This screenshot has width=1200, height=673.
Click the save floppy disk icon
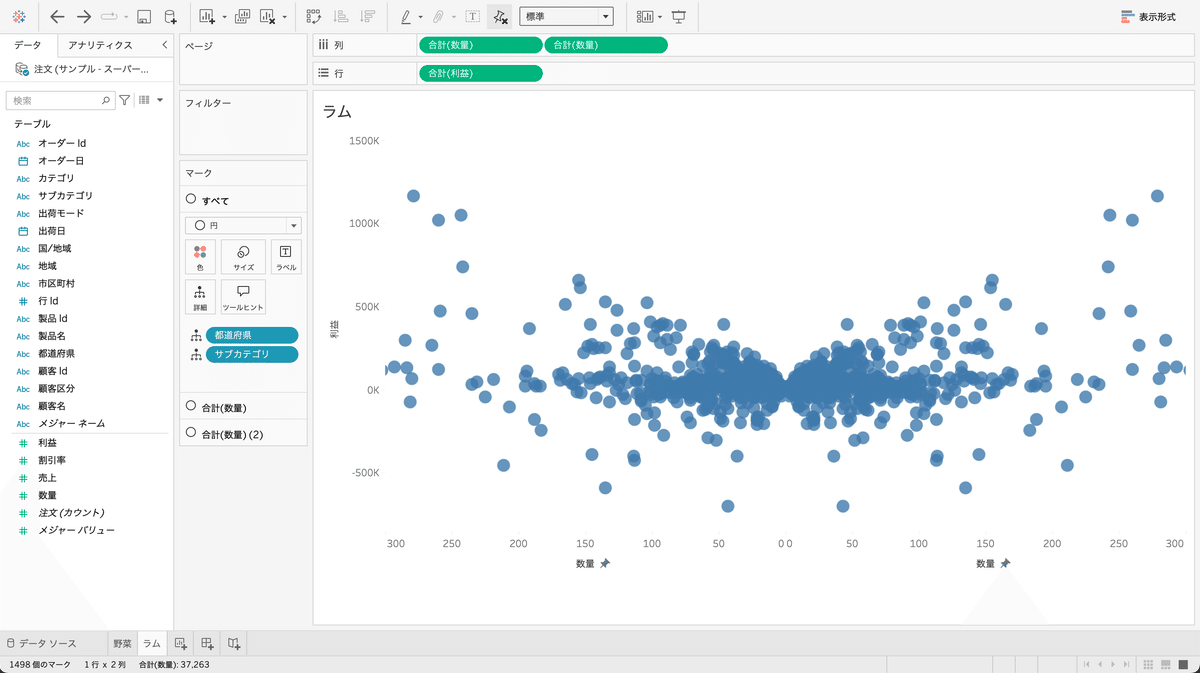(143, 17)
